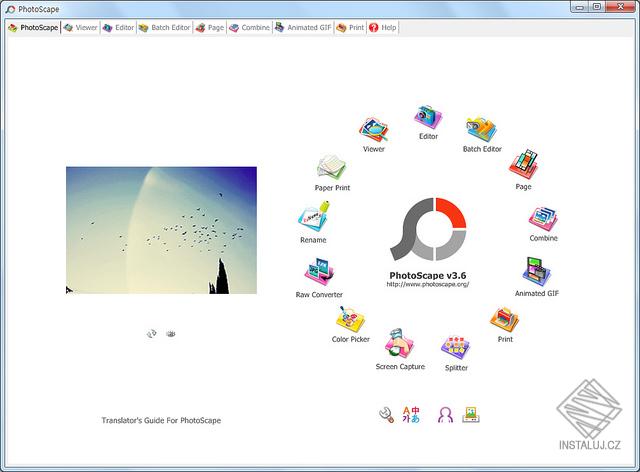Screen dimensions: 640x472
Task: Select the Combine tab
Action: tap(249, 28)
